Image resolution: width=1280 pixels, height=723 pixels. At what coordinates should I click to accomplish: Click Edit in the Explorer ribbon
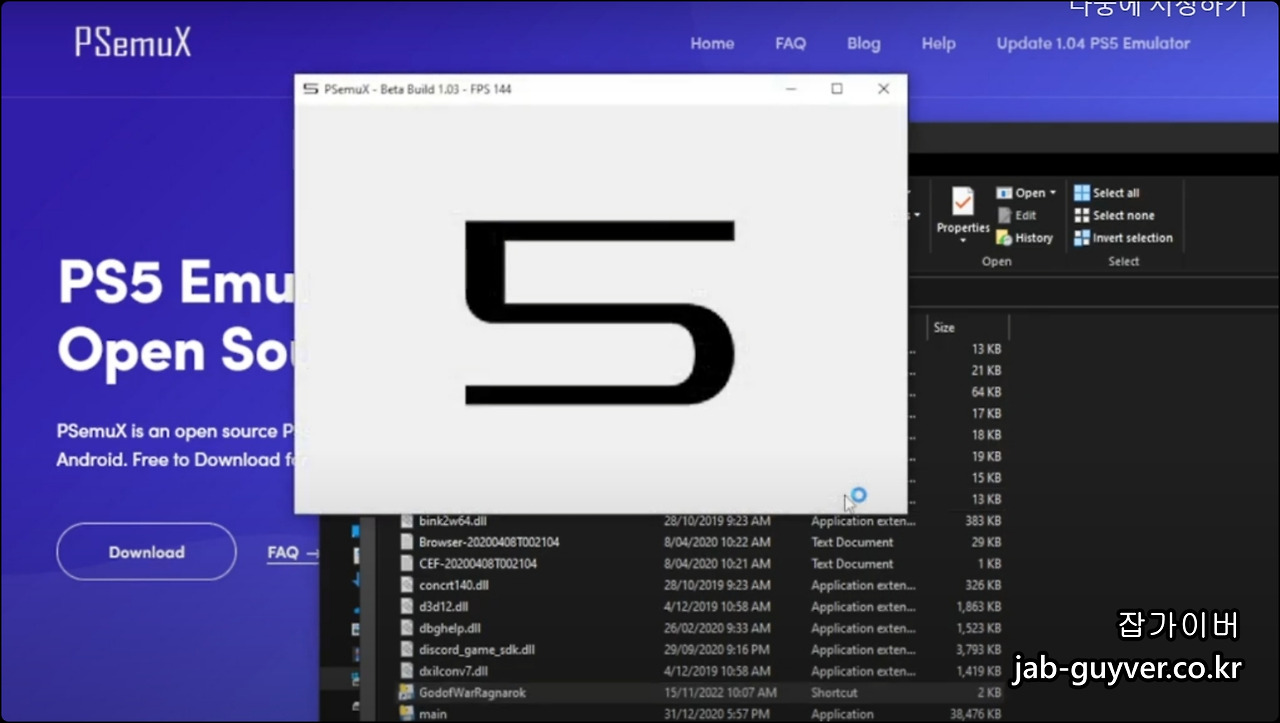click(x=1017, y=215)
